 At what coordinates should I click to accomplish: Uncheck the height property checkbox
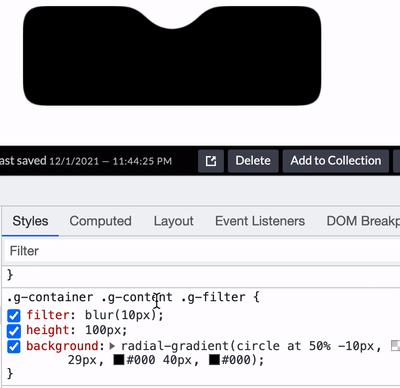(x=14, y=331)
